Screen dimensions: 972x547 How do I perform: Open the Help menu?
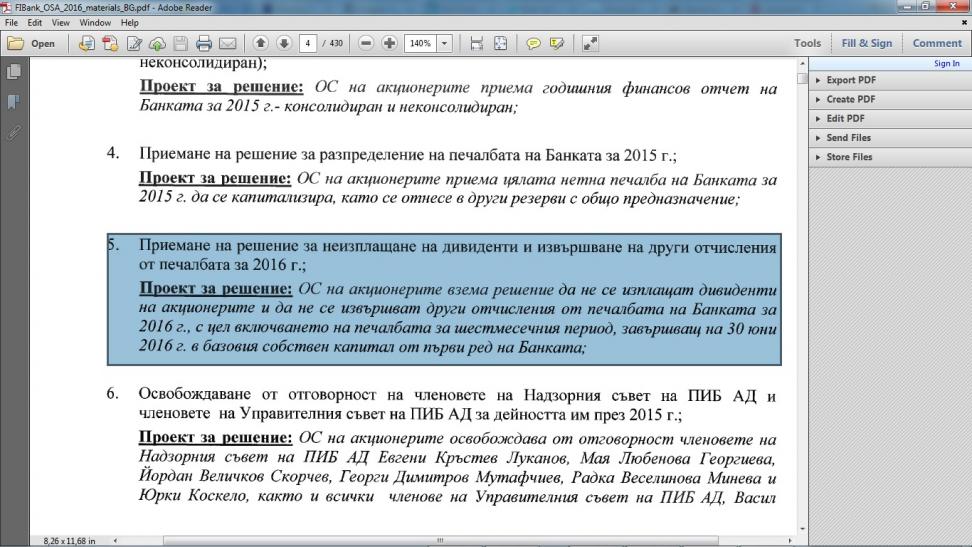tap(130, 22)
